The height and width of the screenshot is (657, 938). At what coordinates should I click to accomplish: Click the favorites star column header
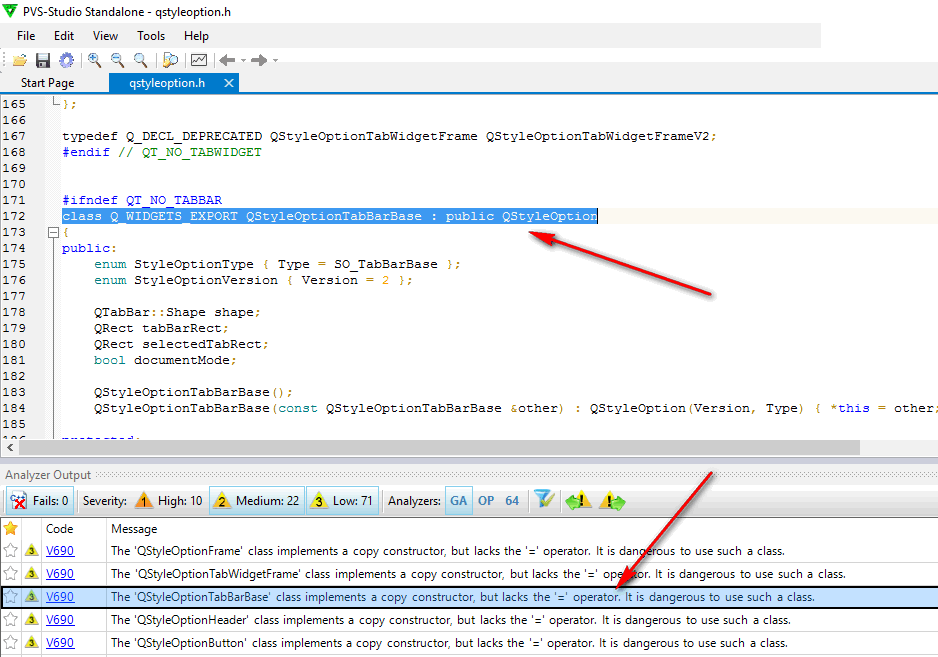pyautogui.click(x=11, y=528)
